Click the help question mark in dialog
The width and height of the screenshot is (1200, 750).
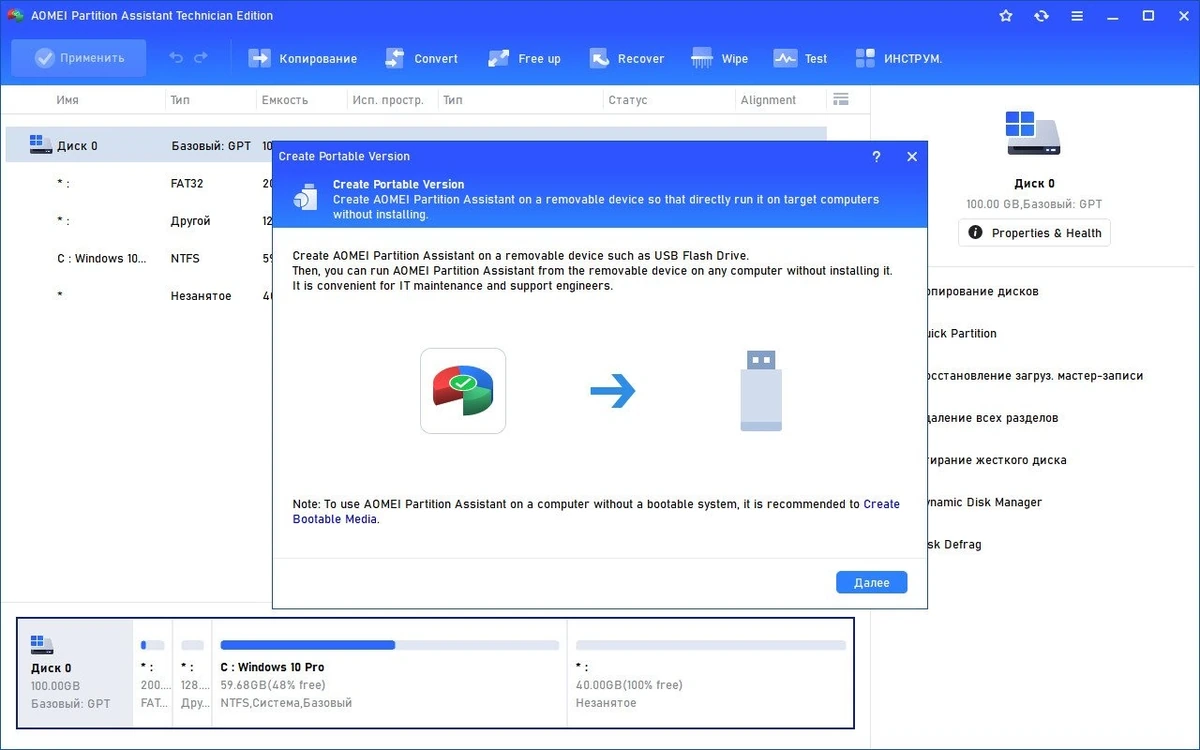tap(876, 156)
